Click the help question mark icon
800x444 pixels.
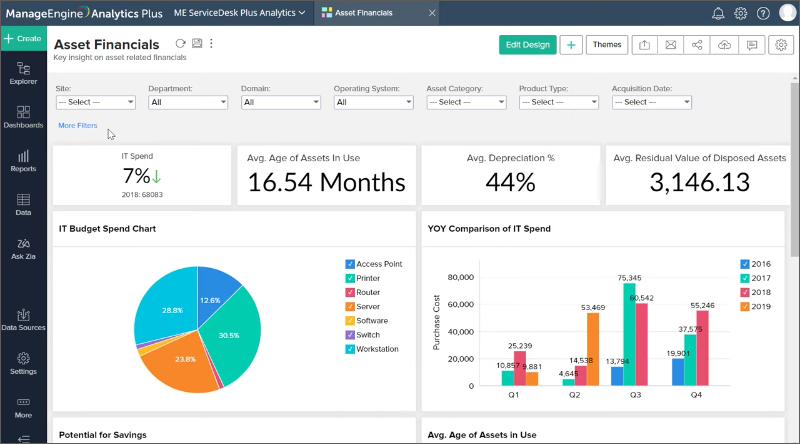pos(763,13)
